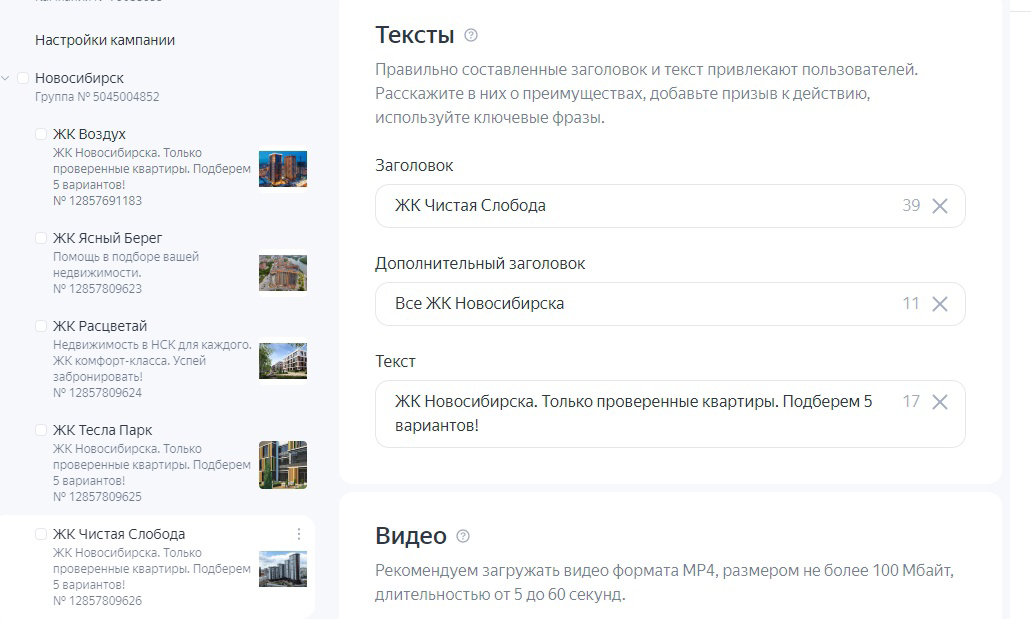1031x619 pixels.
Task: Click the group number № 5045004852
Action: pyautogui.click(x=97, y=97)
